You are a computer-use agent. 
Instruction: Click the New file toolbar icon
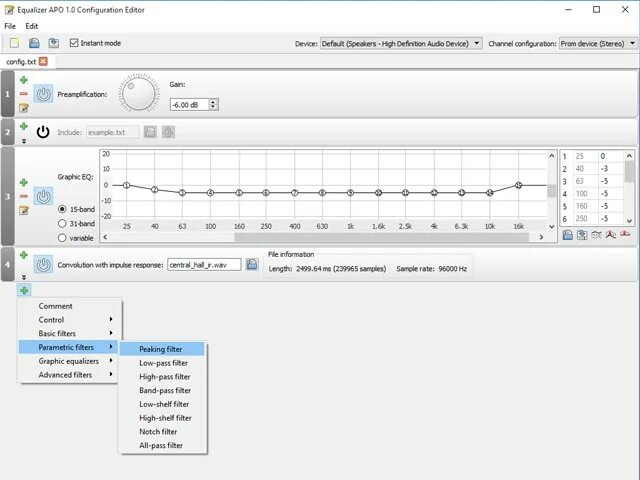(15, 43)
